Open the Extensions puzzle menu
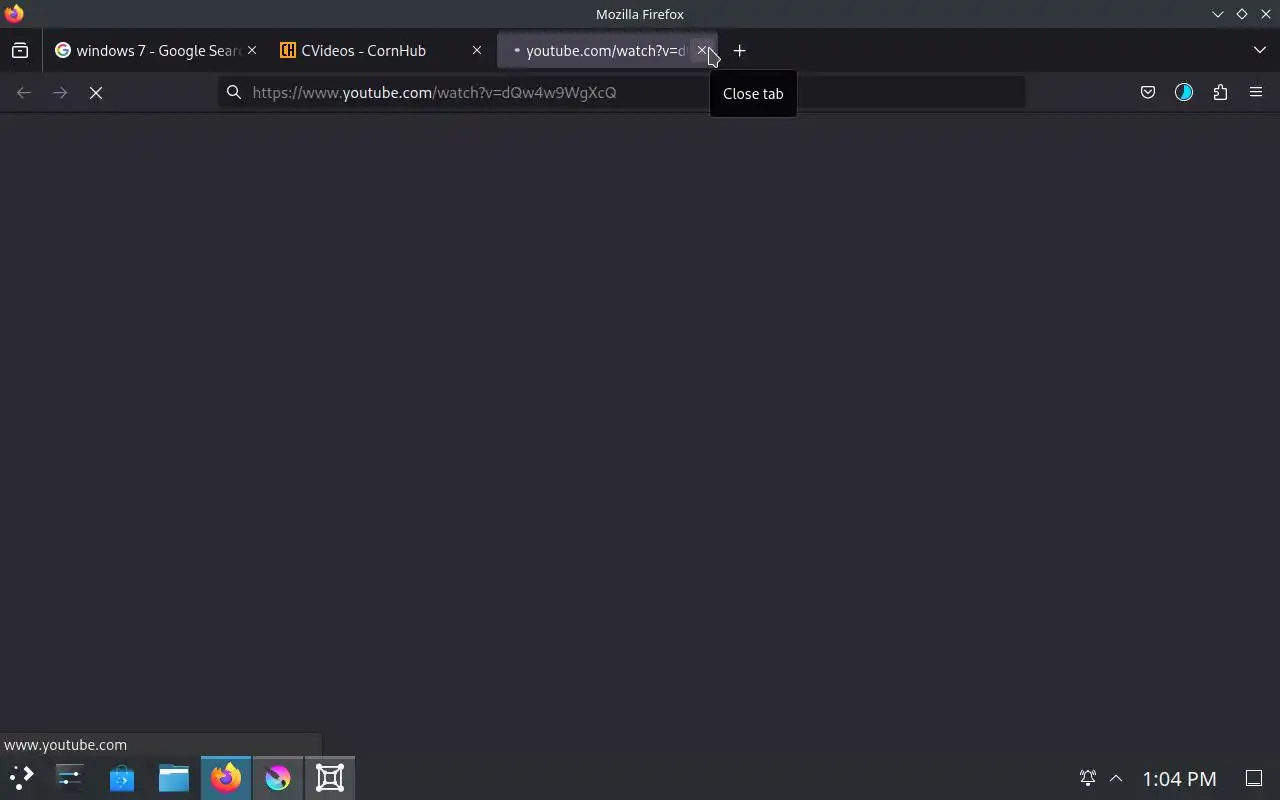Viewport: 1280px width, 800px height. click(x=1220, y=92)
